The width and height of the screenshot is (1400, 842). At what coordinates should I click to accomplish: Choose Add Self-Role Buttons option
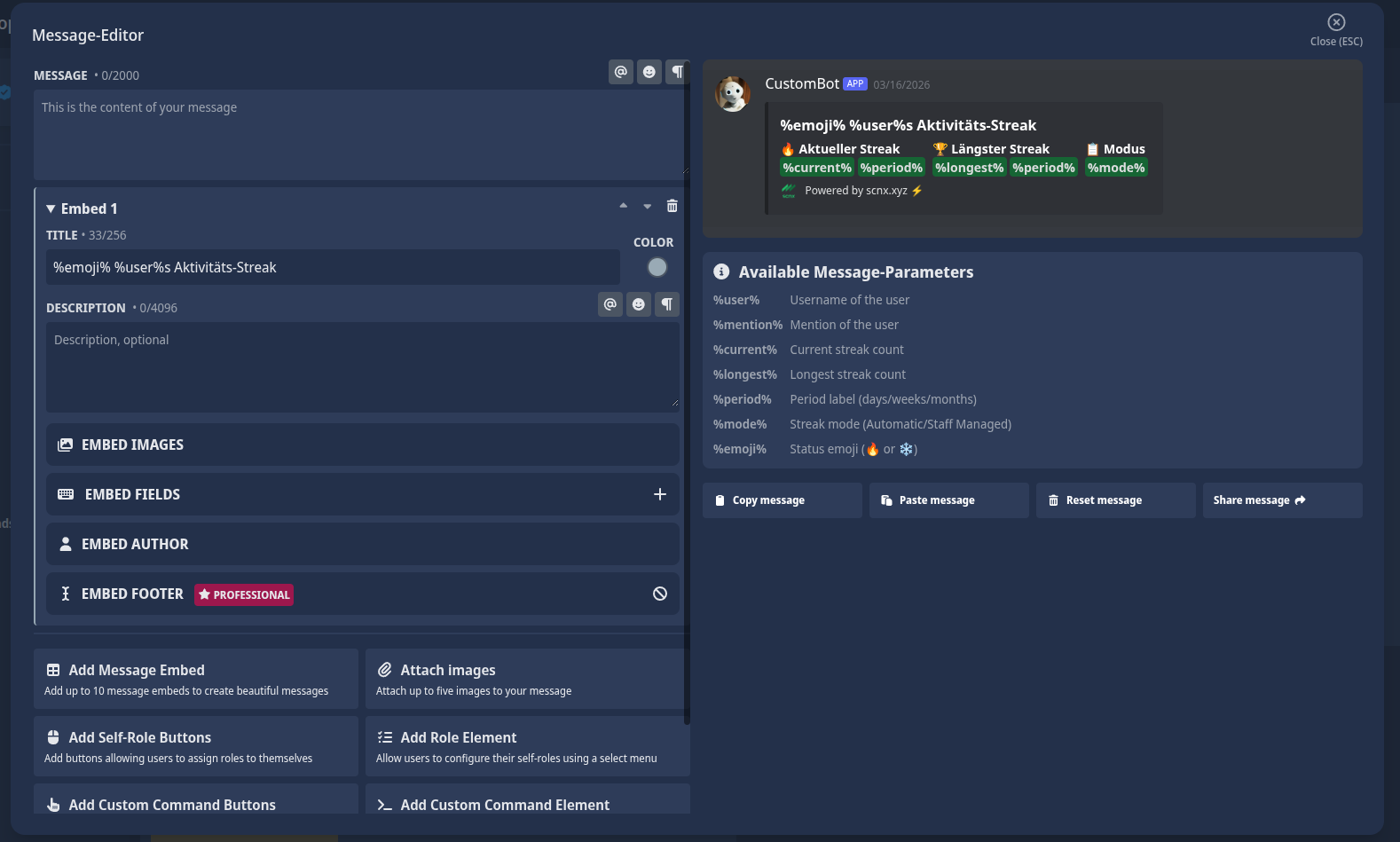pyautogui.click(x=196, y=746)
